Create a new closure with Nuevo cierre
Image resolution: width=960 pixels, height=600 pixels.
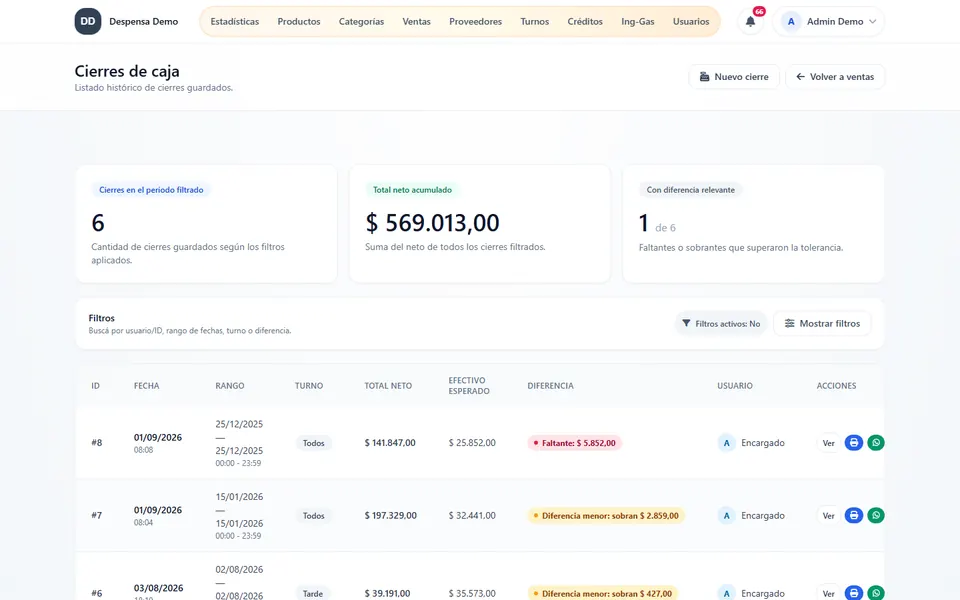[734, 77]
